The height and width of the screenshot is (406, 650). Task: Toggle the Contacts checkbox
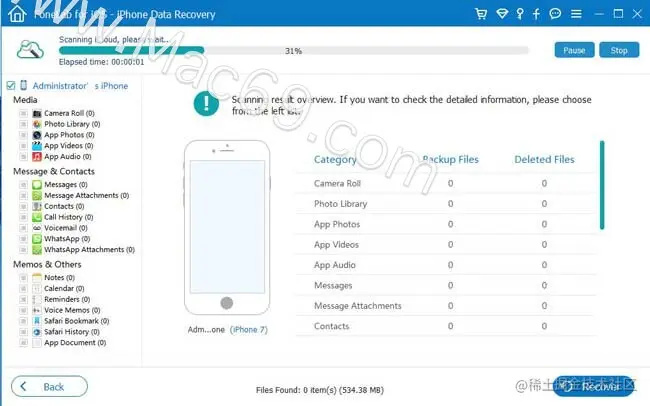[x=23, y=206]
